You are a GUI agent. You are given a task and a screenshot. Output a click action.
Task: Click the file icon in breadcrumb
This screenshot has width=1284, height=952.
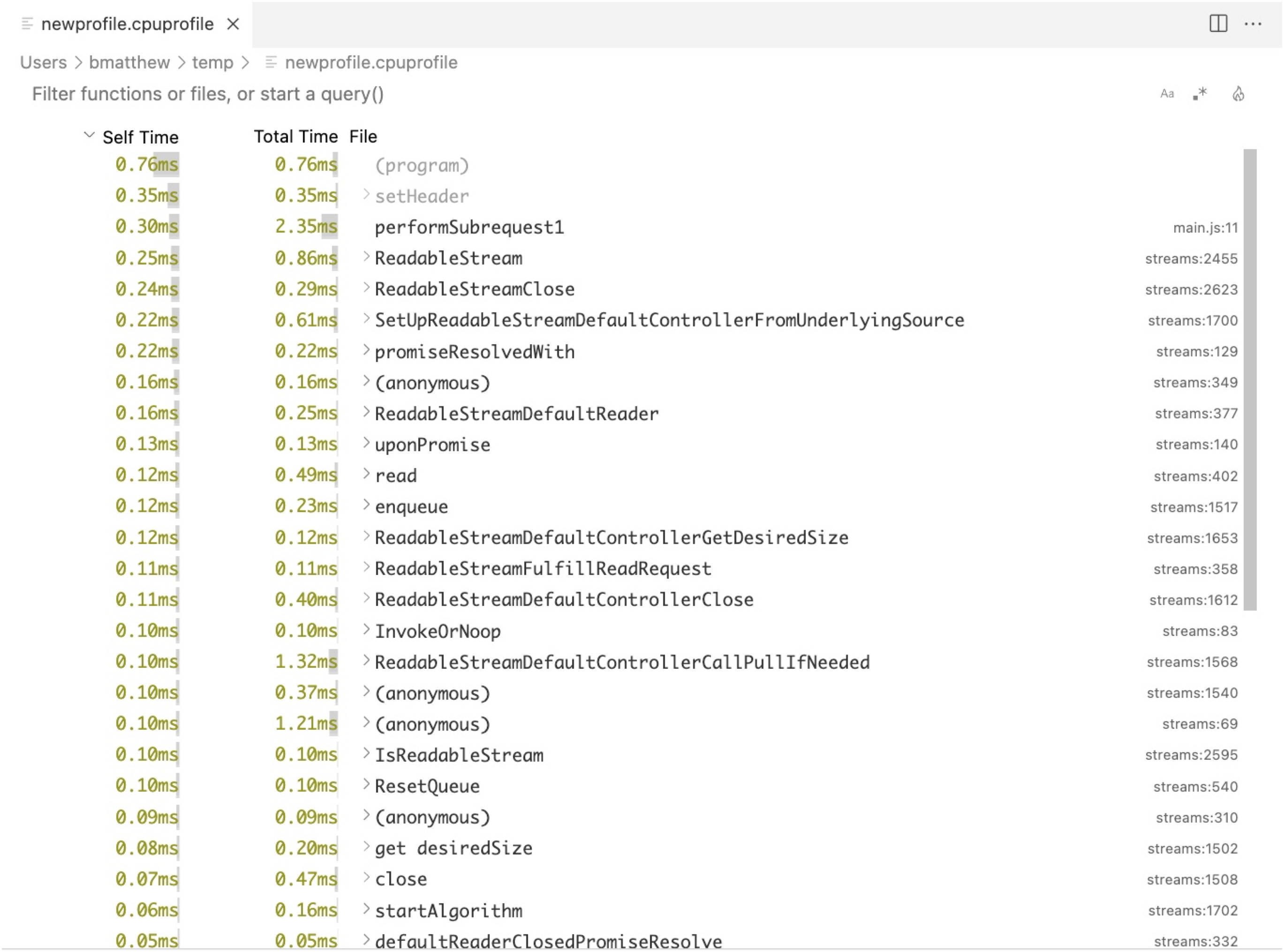[271, 62]
